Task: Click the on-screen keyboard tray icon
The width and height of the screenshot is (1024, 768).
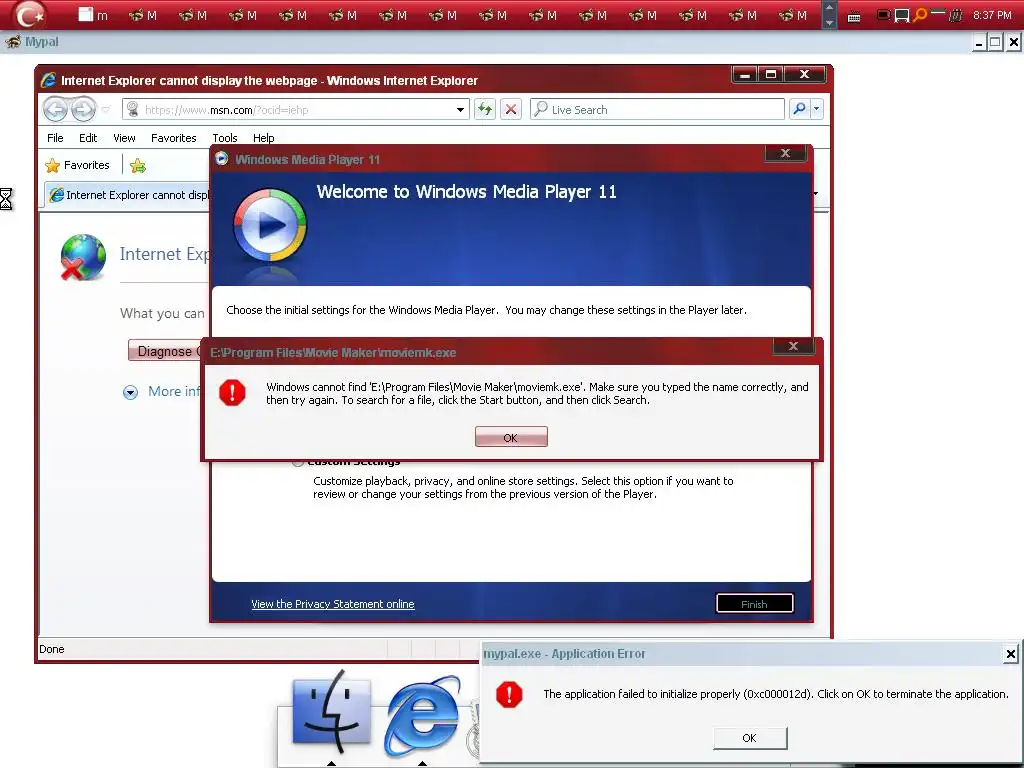Action: (x=854, y=16)
